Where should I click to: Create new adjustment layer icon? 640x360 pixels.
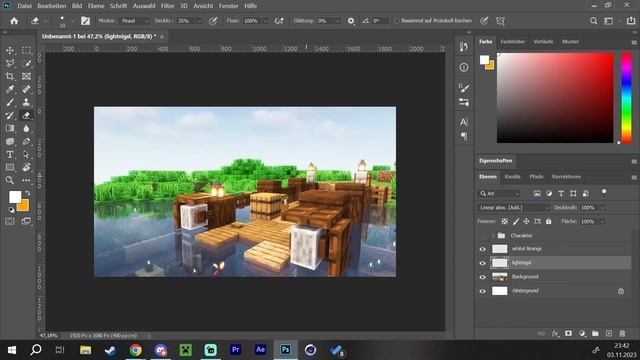pos(582,333)
